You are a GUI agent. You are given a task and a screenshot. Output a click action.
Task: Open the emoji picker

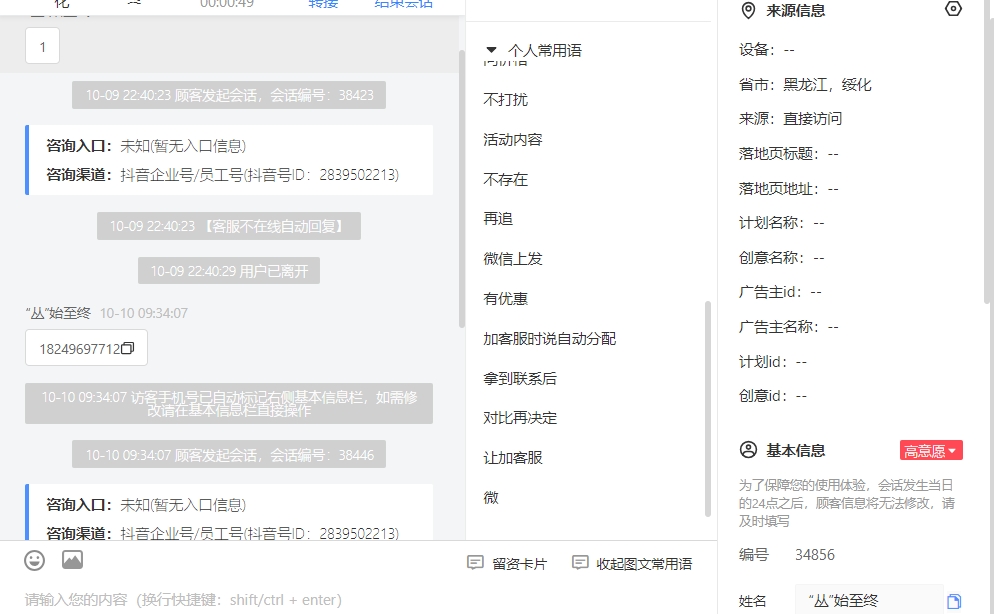click(34, 560)
